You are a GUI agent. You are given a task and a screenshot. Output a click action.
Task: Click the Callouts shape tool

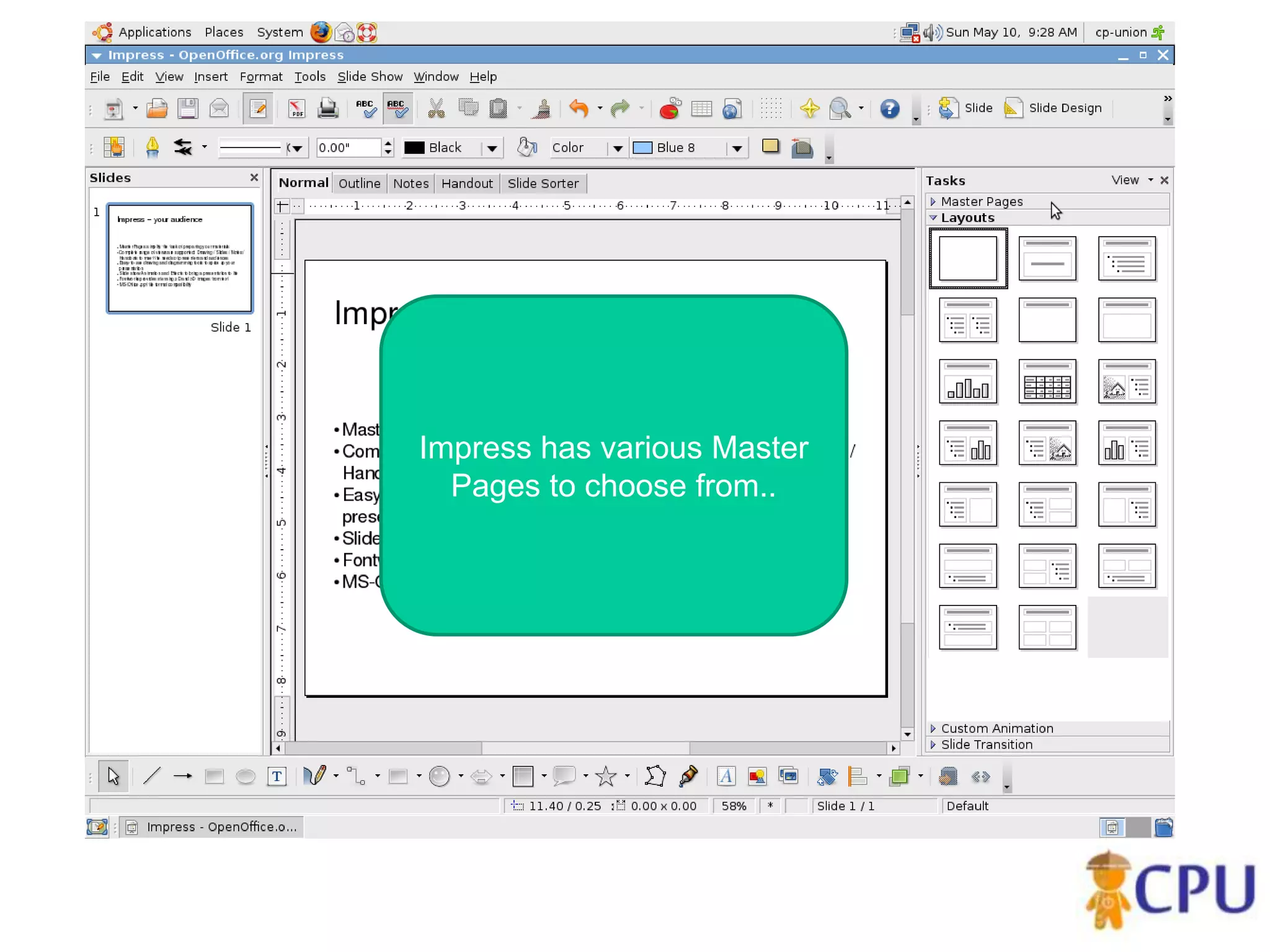tap(564, 776)
